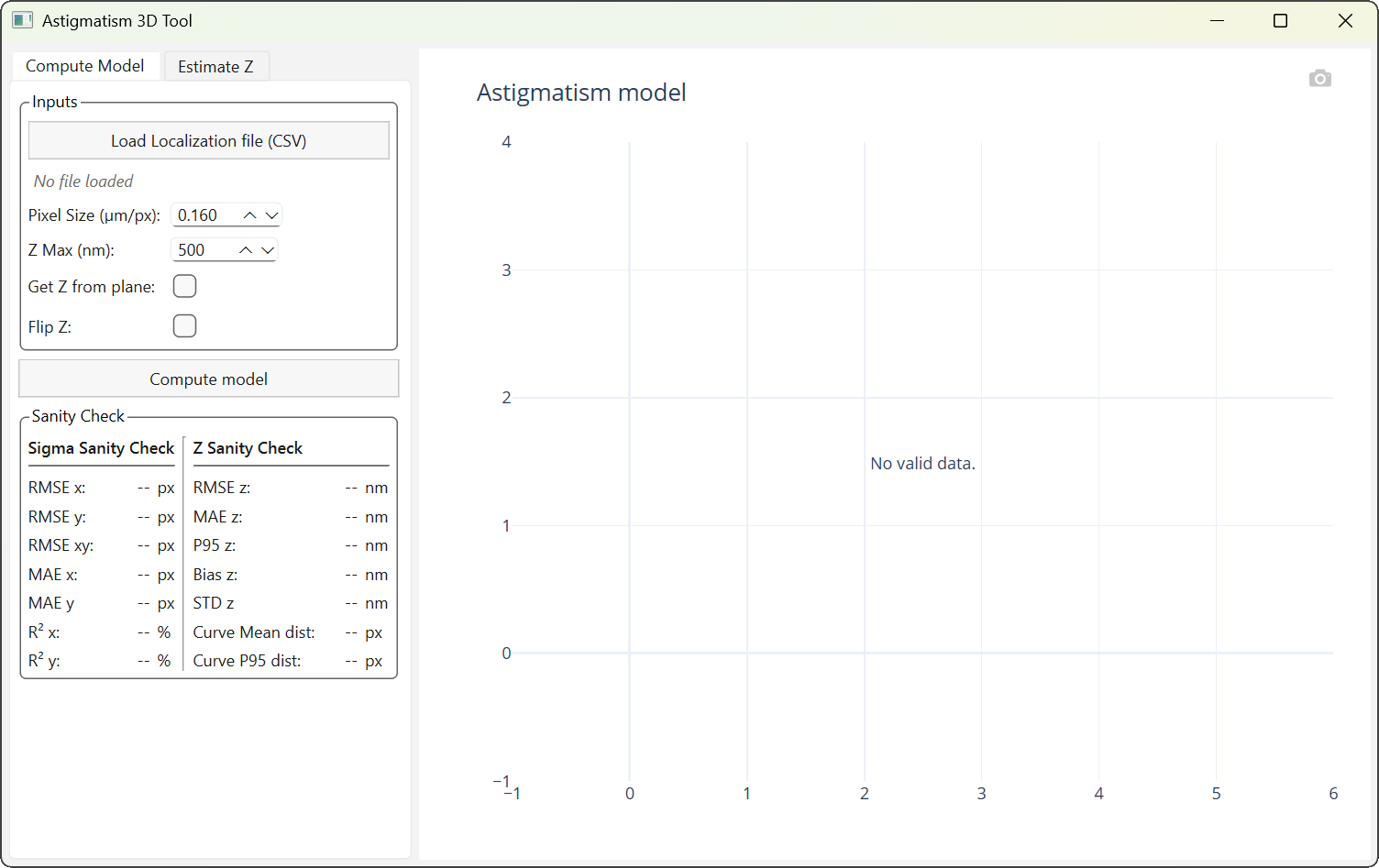Click the camera icon to capture the plot
Viewport: 1379px width, 868px height.
[x=1320, y=78]
